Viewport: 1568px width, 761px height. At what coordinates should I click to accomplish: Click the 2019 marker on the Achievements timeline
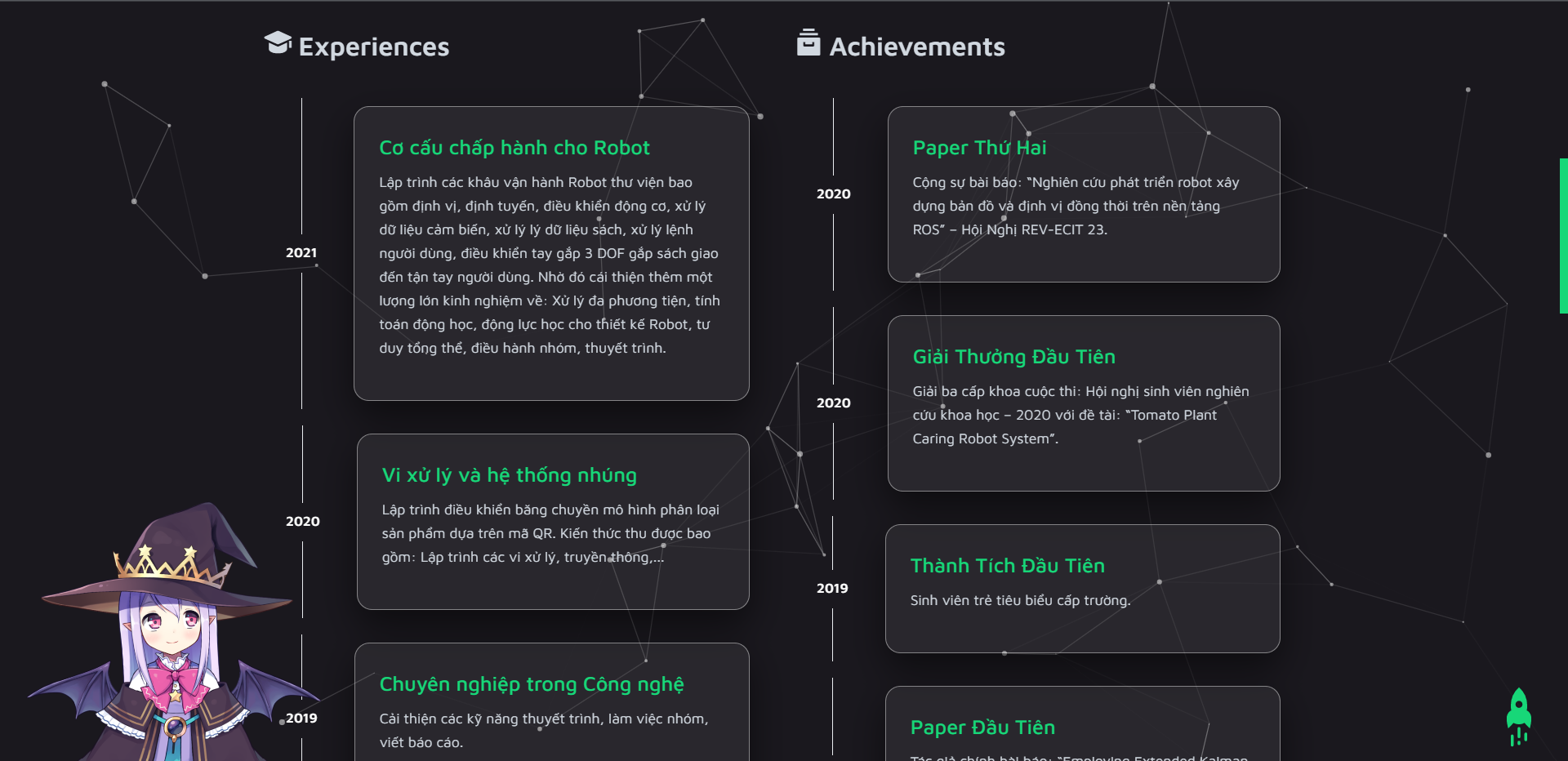[x=832, y=587]
